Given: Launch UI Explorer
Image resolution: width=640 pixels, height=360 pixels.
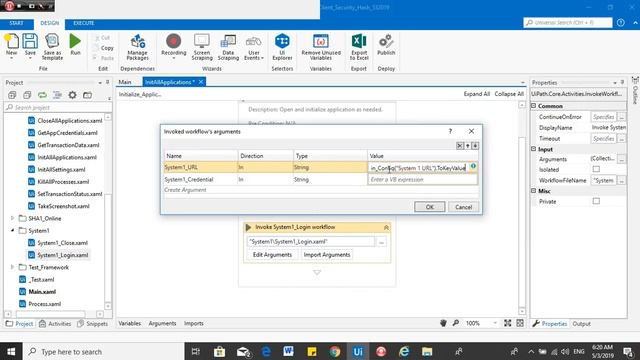Looking at the screenshot, I should coord(282,47).
